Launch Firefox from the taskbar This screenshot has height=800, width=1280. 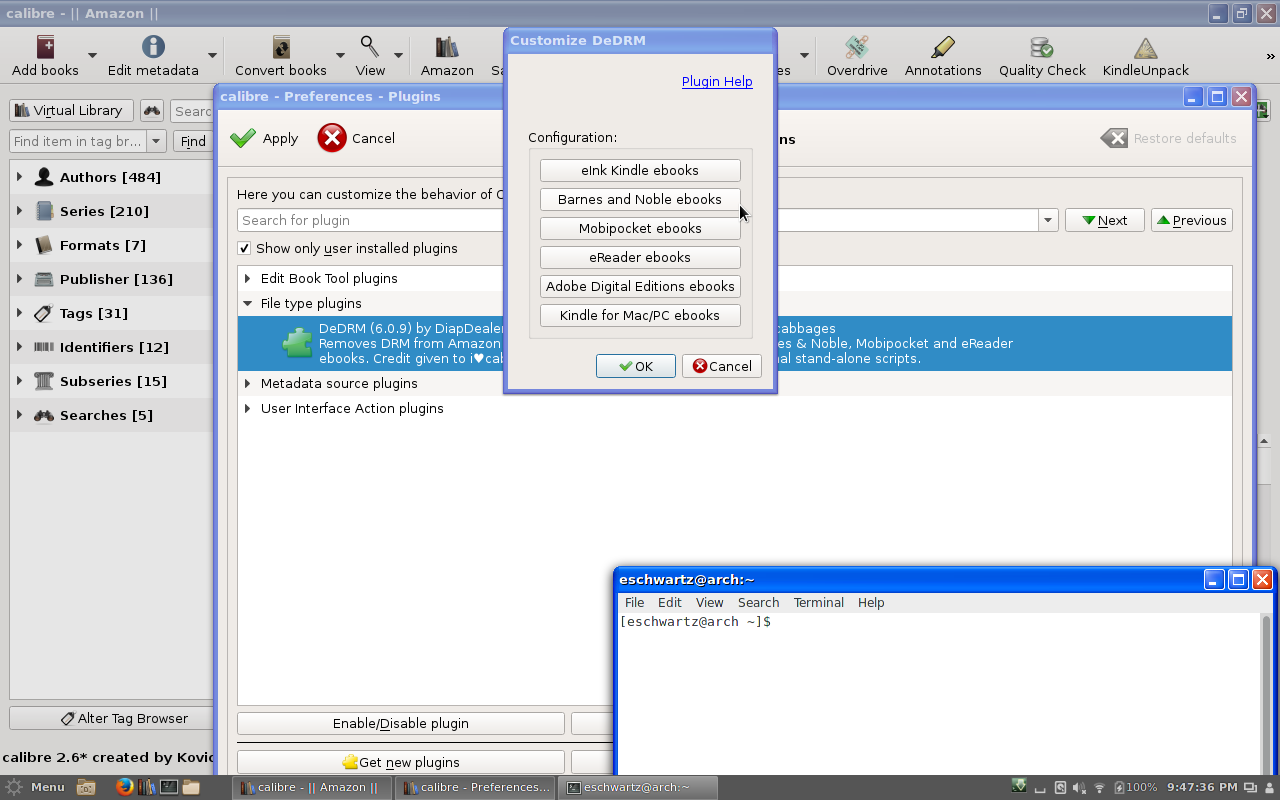click(124, 787)
